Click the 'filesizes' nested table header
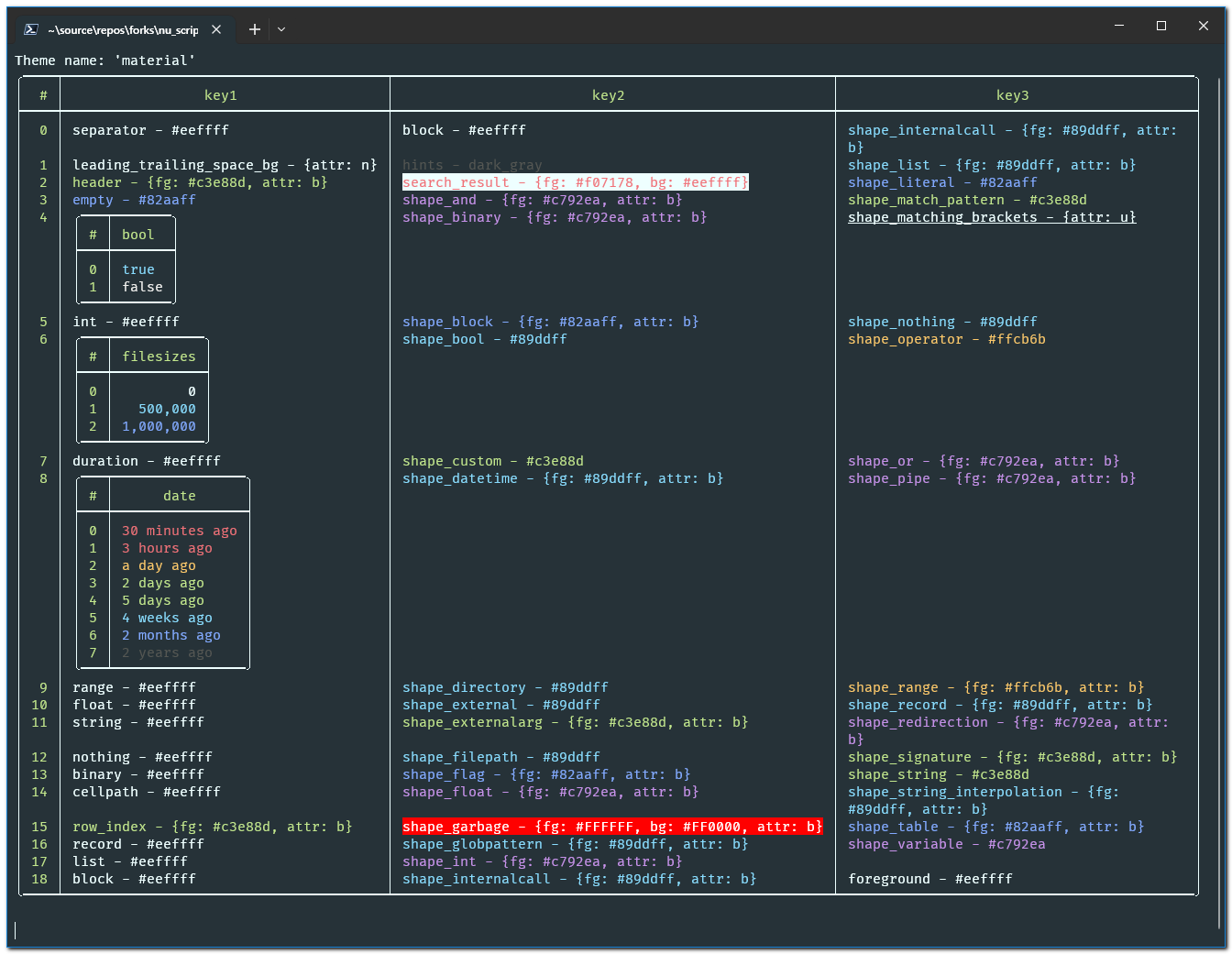 tap(159, 356)
